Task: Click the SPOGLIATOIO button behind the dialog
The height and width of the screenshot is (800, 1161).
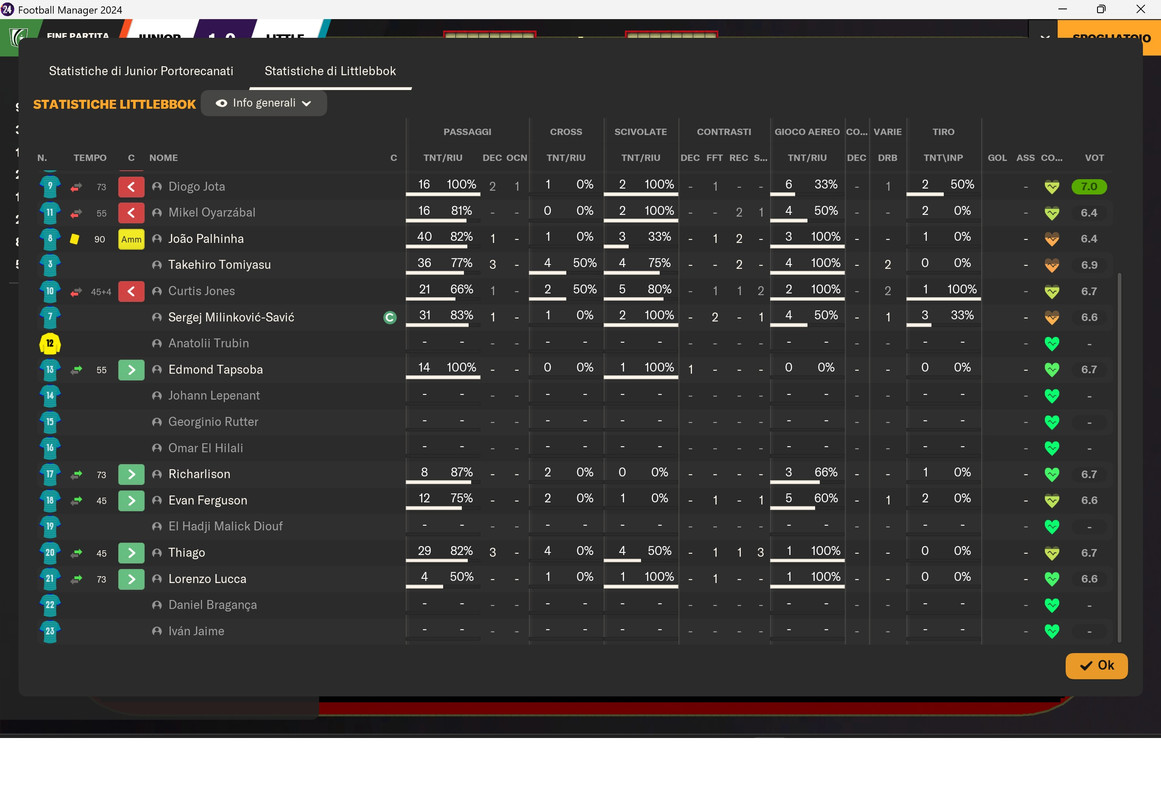Action: [1109, 37]
